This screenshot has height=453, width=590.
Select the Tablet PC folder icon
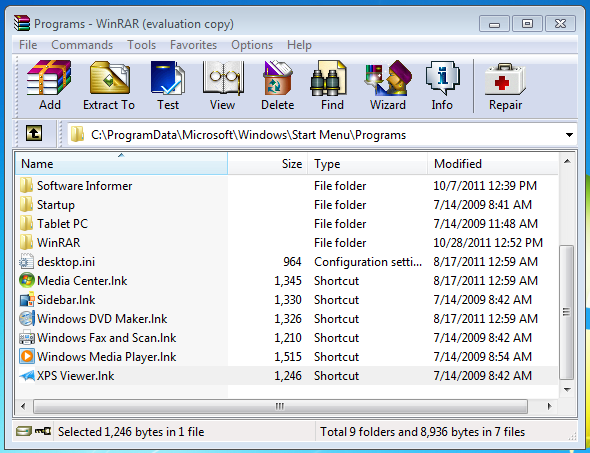click(26, 223)
